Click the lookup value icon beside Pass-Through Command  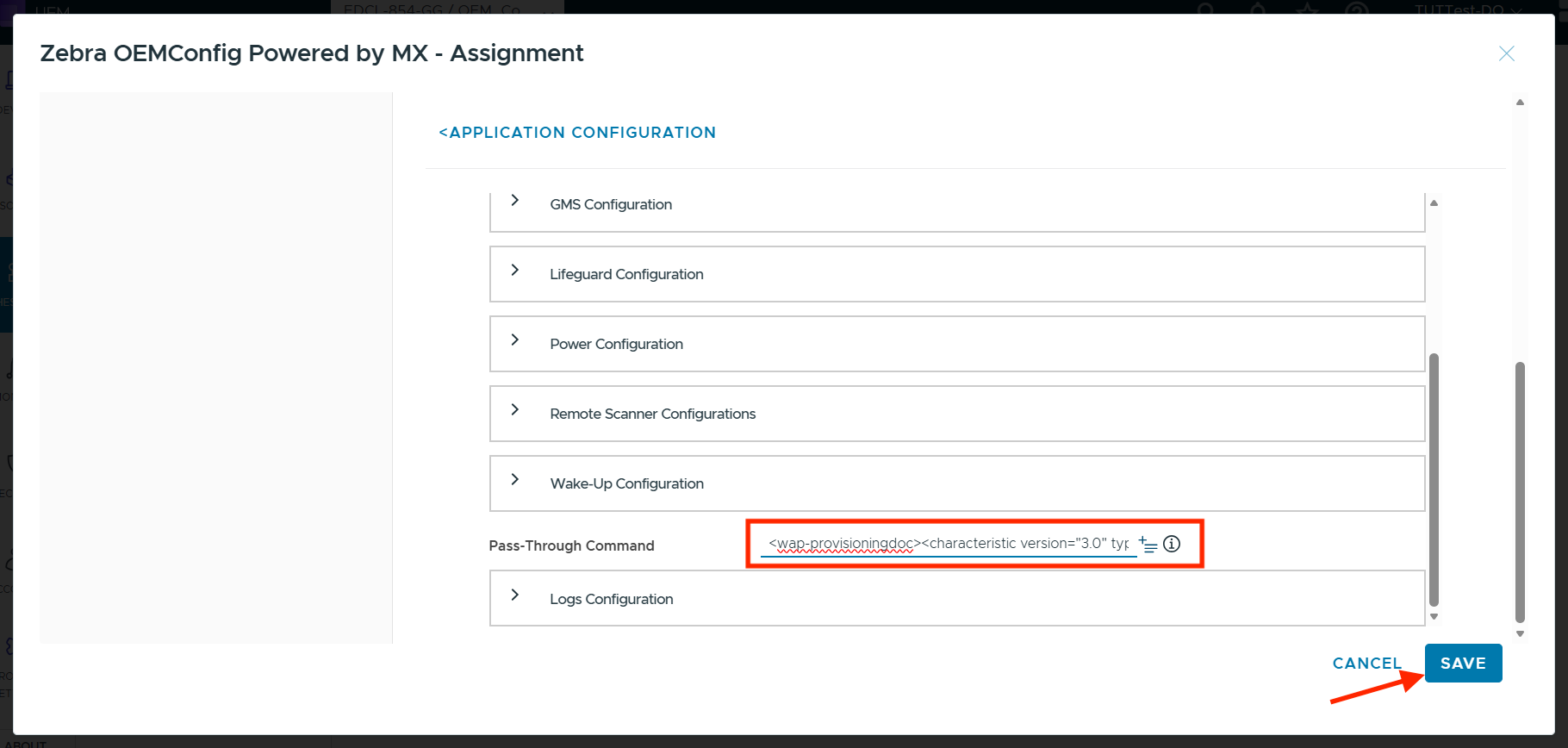(1148, 545)
